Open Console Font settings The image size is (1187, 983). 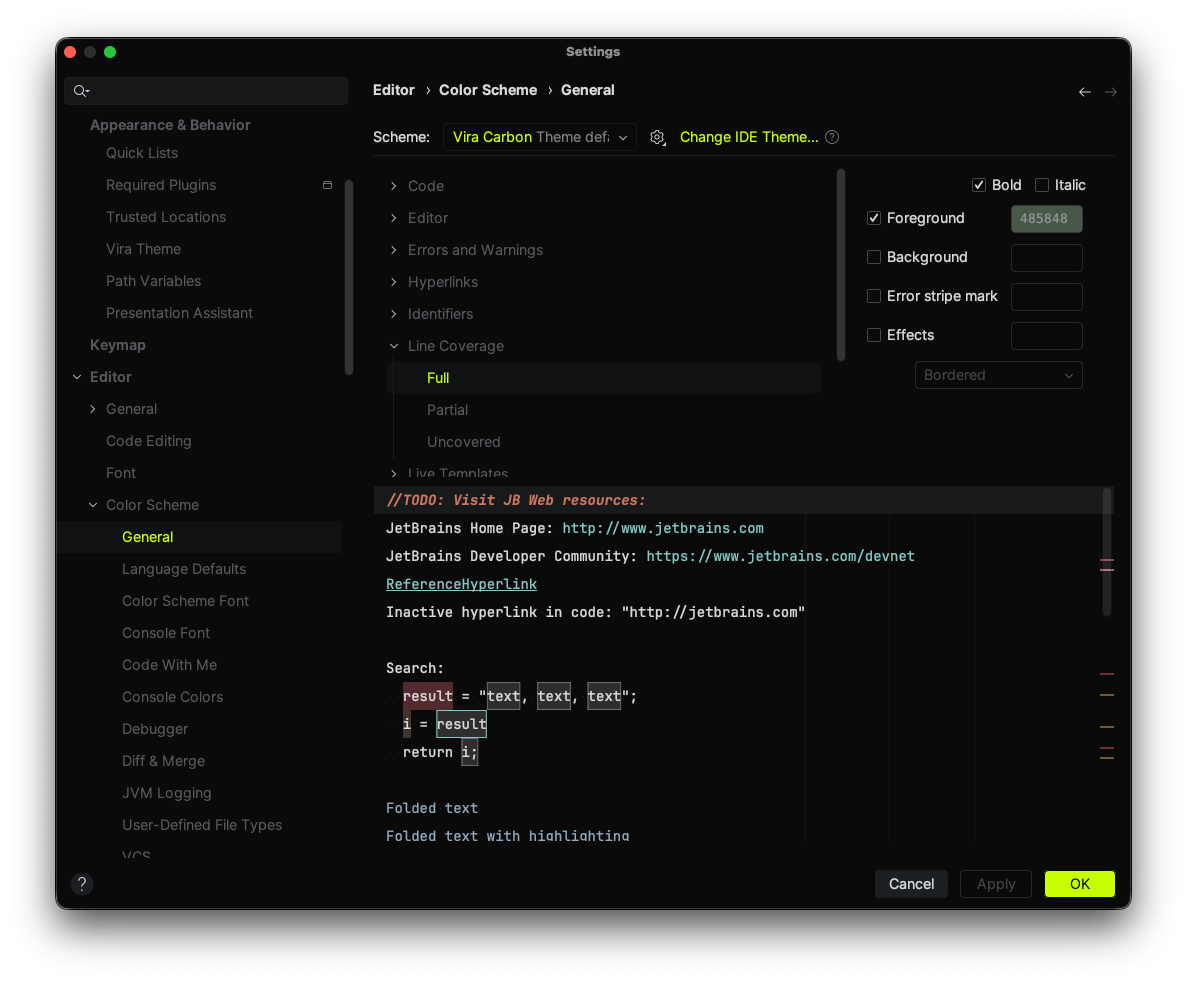pos(166,633)
